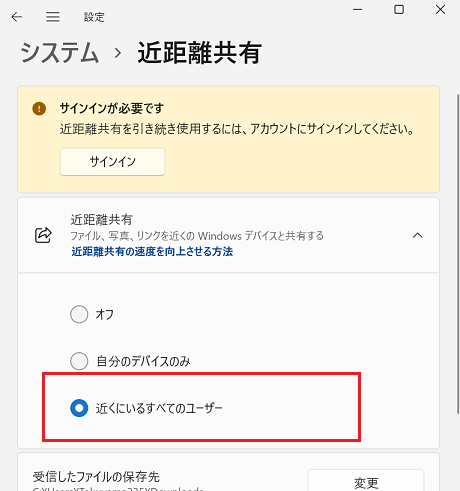
Task: Click the サインイン button
Action: pyautogui.click(x=113, y=162)
